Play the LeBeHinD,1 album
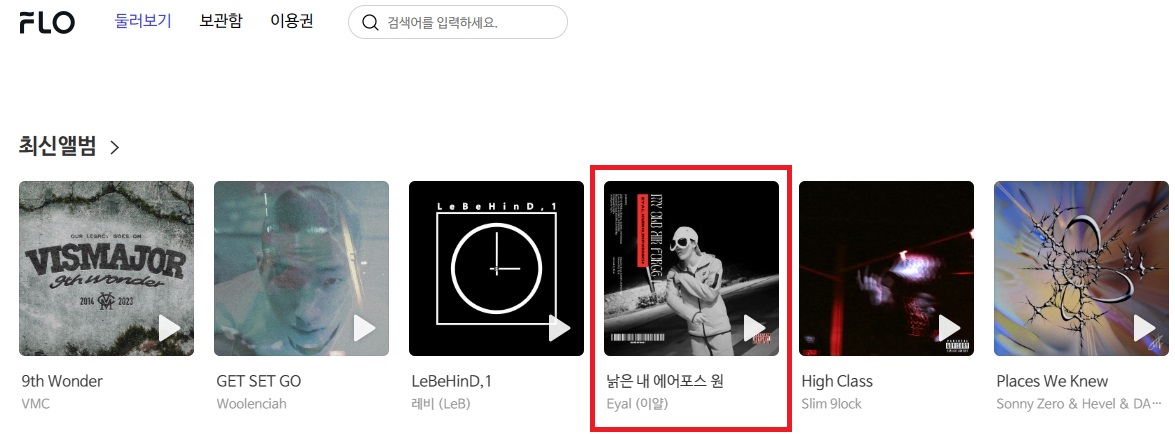1175x434 pixels. point(559,328)
